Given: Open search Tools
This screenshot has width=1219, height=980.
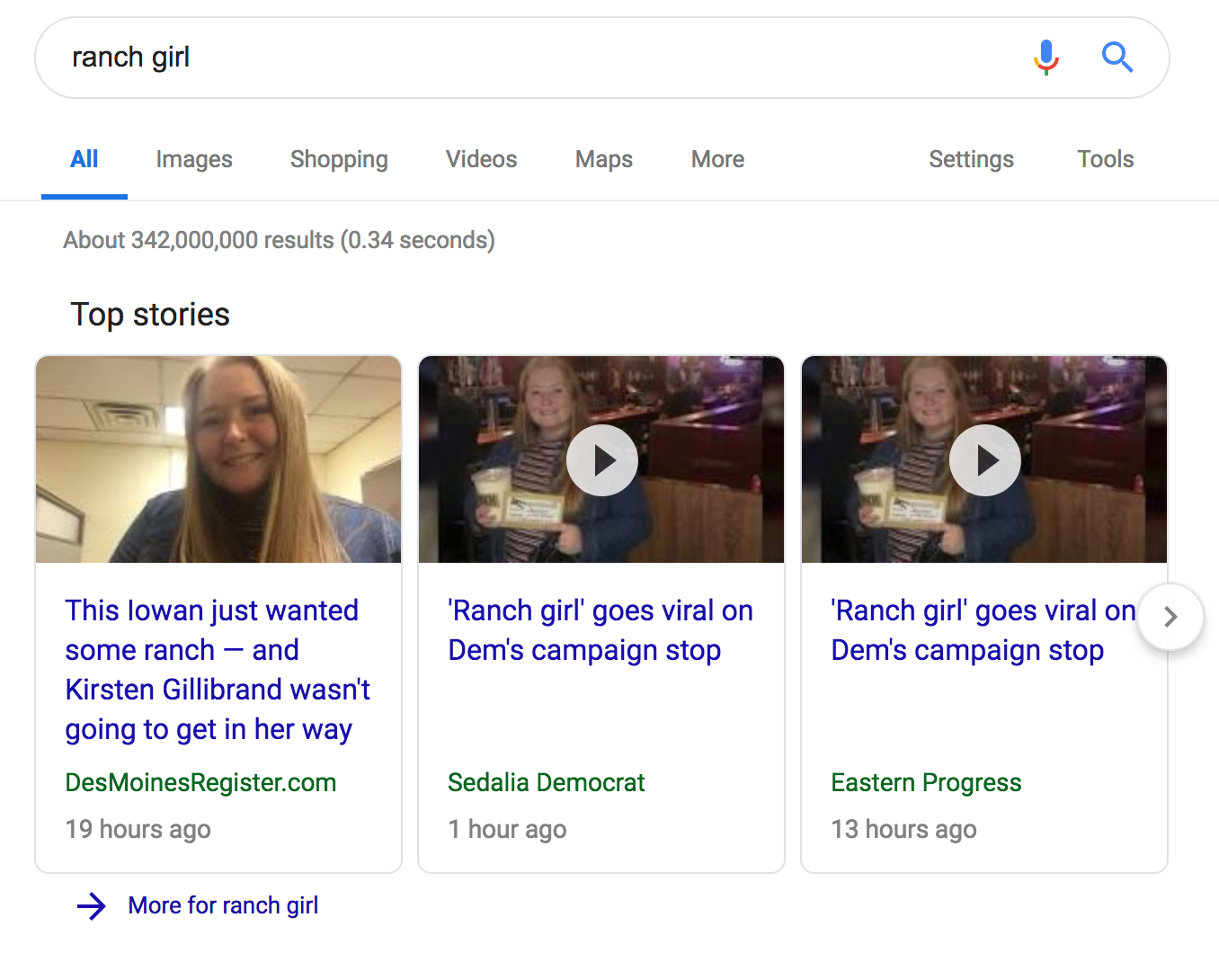Looking at the screenshot, I should pyautogui.click(x=1106, y=160).
